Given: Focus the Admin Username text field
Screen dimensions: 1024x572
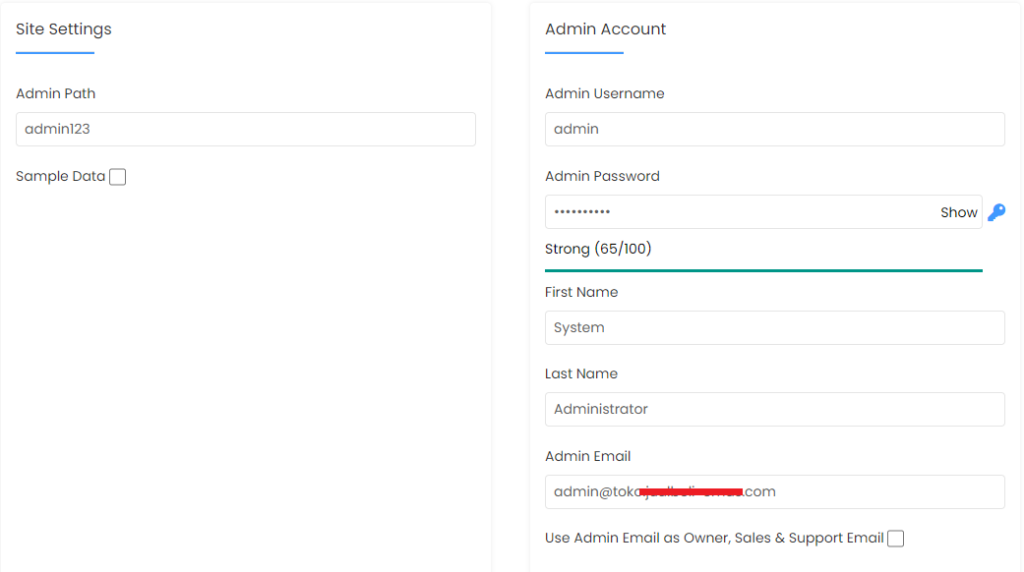Looking at the screenshot, I should click(774, 129).
